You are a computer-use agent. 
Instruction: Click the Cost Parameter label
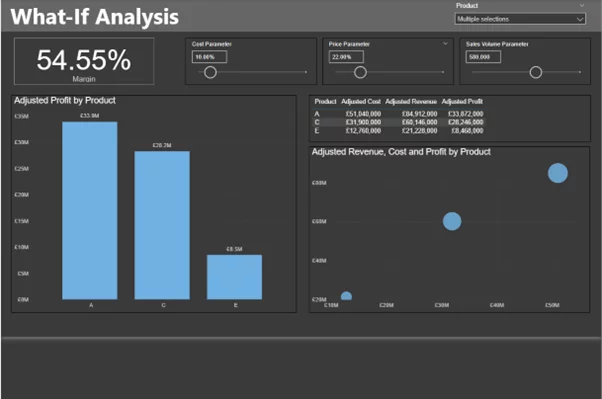[212, 44]
